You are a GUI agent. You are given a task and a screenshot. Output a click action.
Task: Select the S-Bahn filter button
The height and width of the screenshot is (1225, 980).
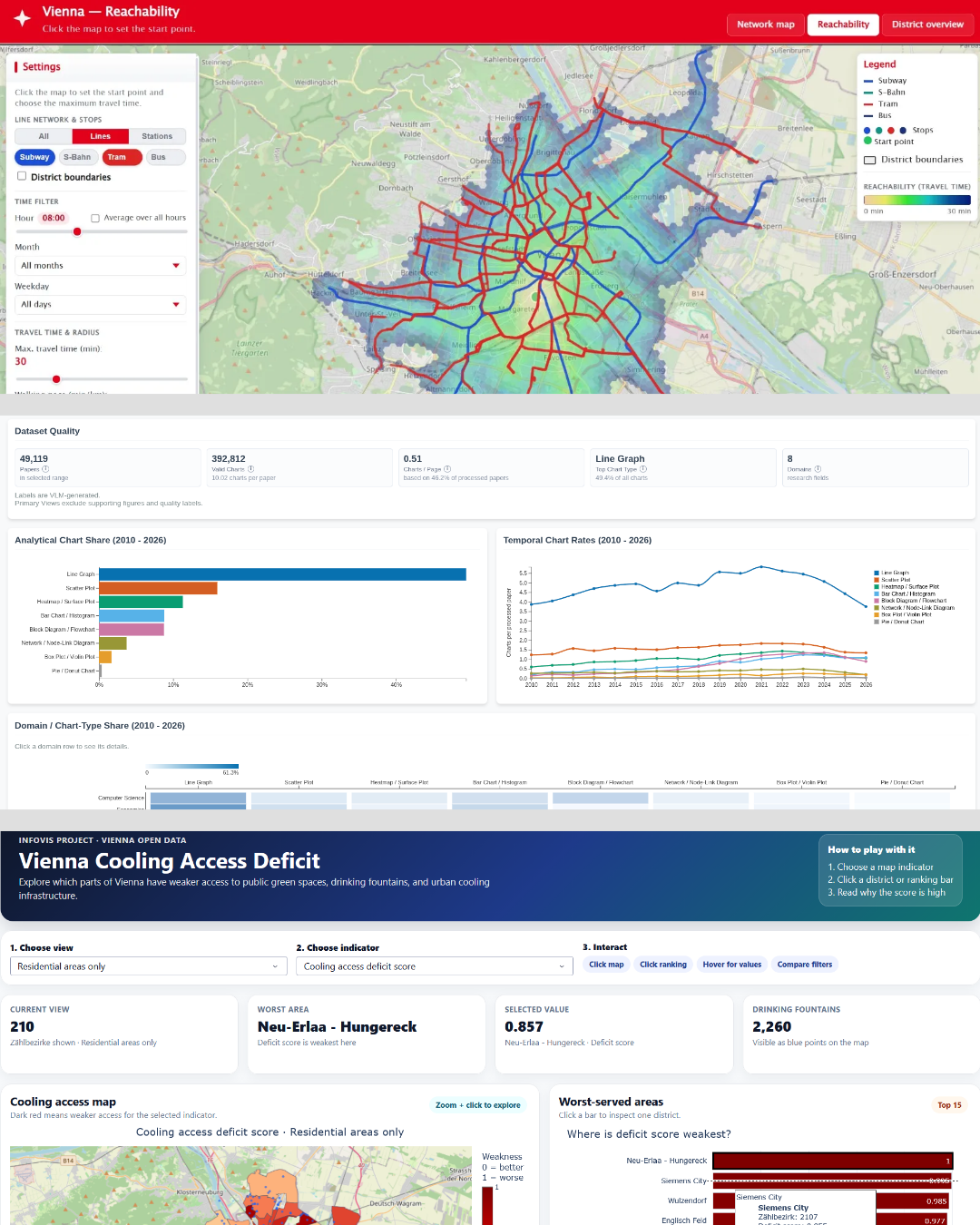click(x=77, y=157)
